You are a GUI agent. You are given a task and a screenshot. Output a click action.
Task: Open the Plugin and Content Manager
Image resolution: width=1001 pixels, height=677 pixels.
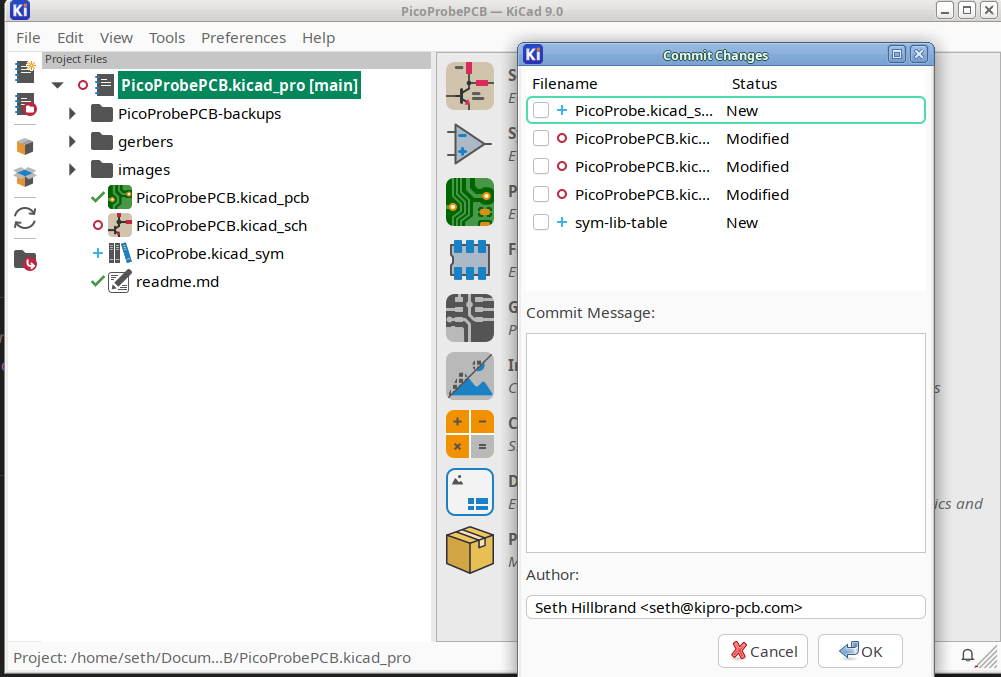point(470,550)
